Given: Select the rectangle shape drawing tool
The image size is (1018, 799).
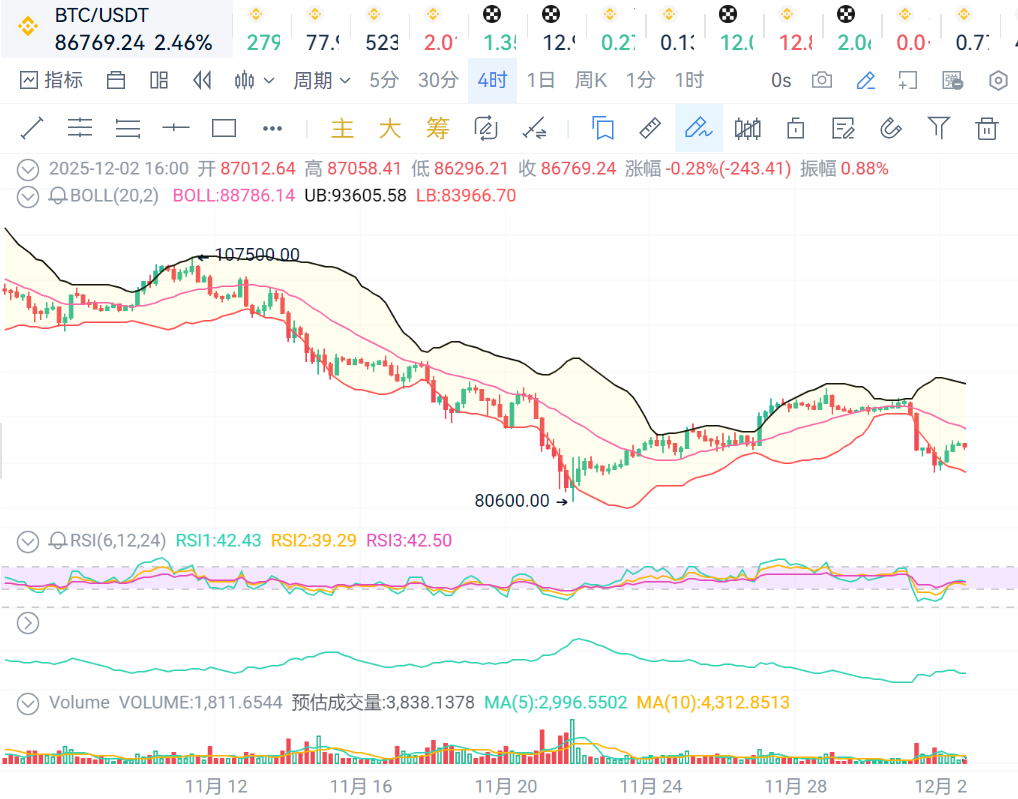Looking at the screenshot, I should [224, 128].
